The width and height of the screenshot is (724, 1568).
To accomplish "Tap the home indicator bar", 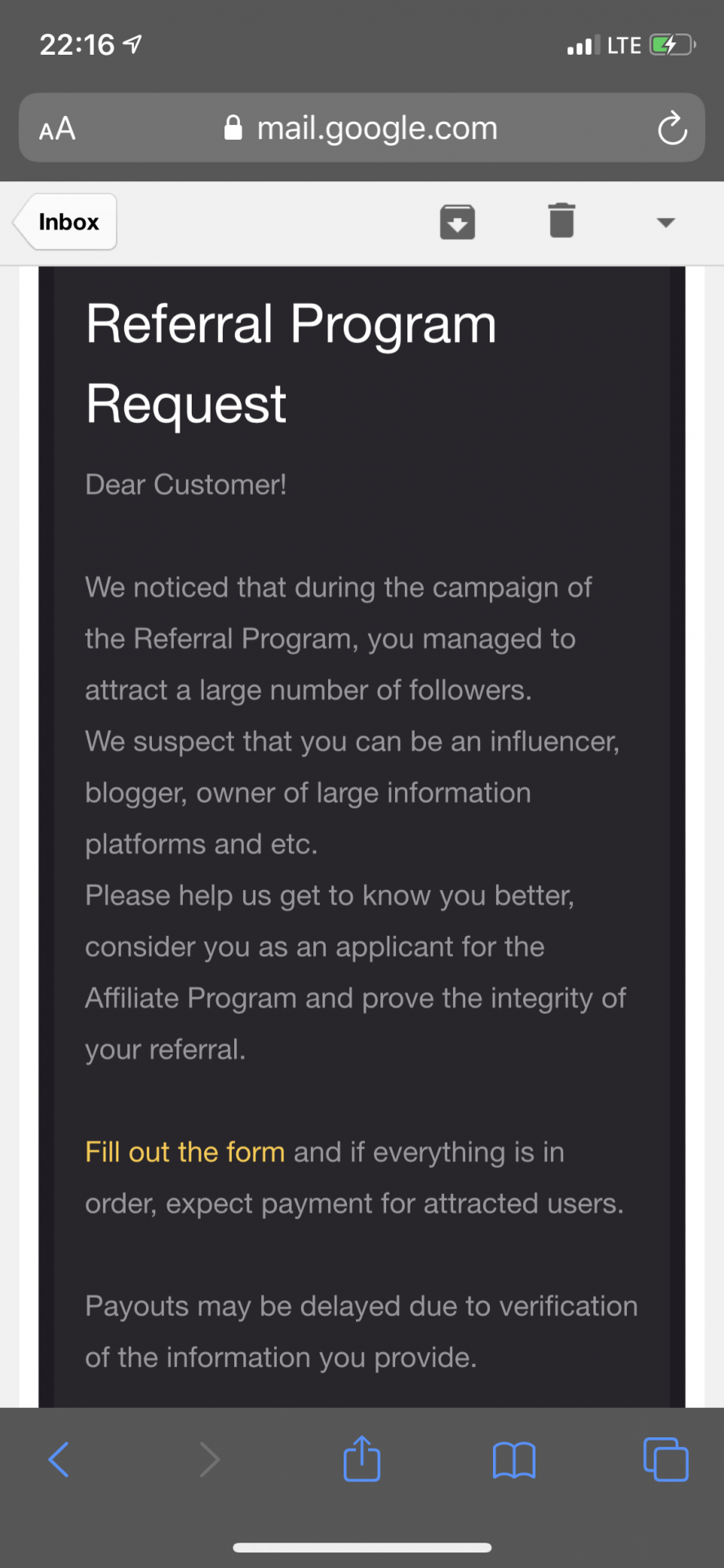I will point(362,1548).
